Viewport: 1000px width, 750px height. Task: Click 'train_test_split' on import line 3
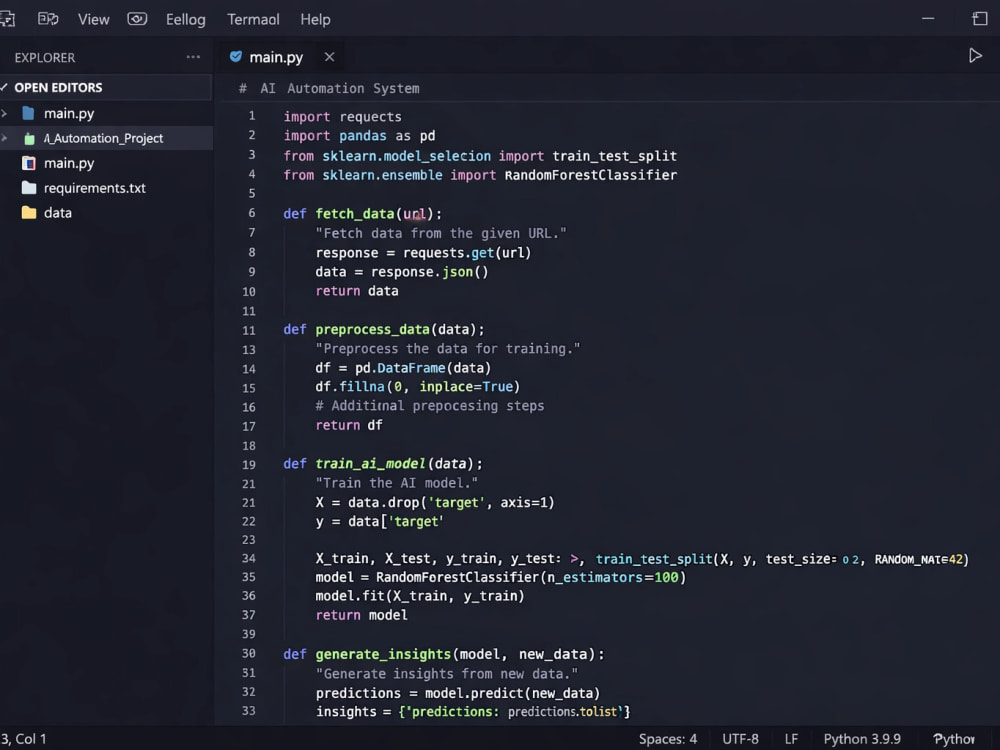pyautogui.click(x=615, y=156)
